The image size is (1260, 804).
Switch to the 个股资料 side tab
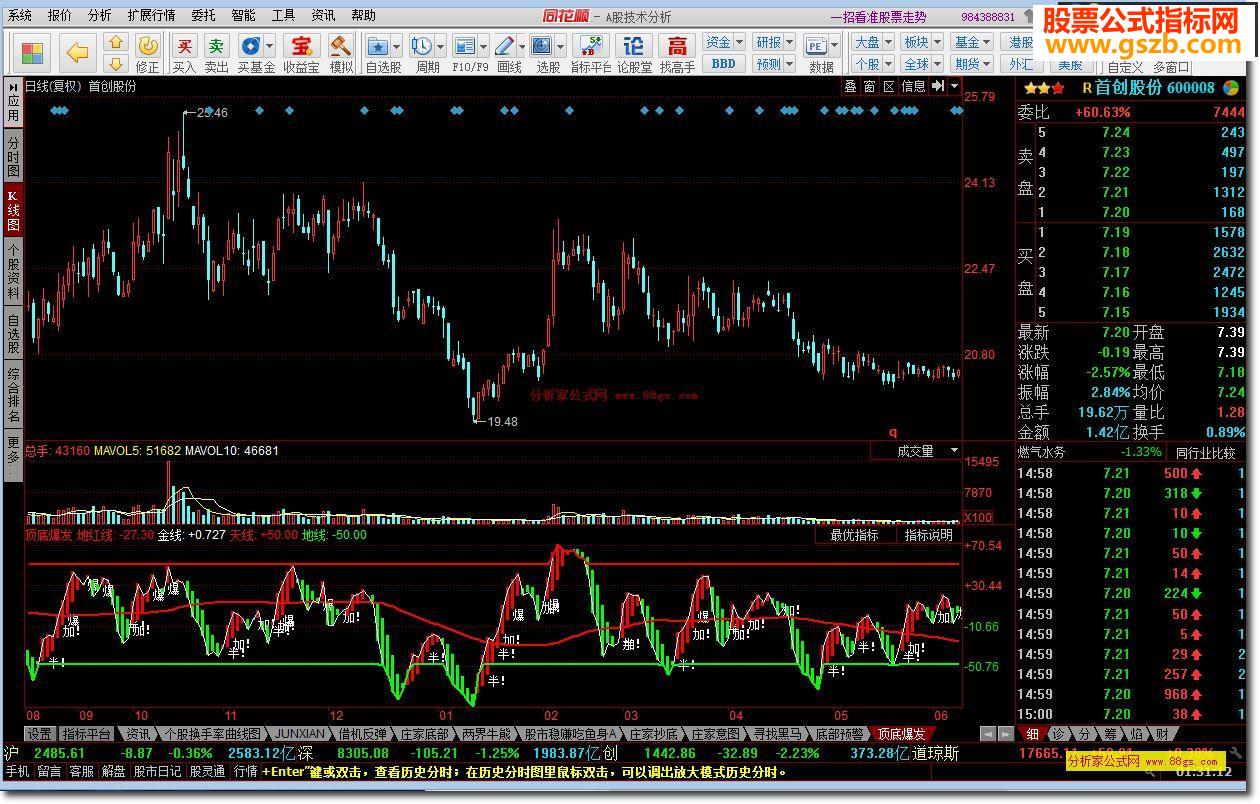tap(13, 270)
